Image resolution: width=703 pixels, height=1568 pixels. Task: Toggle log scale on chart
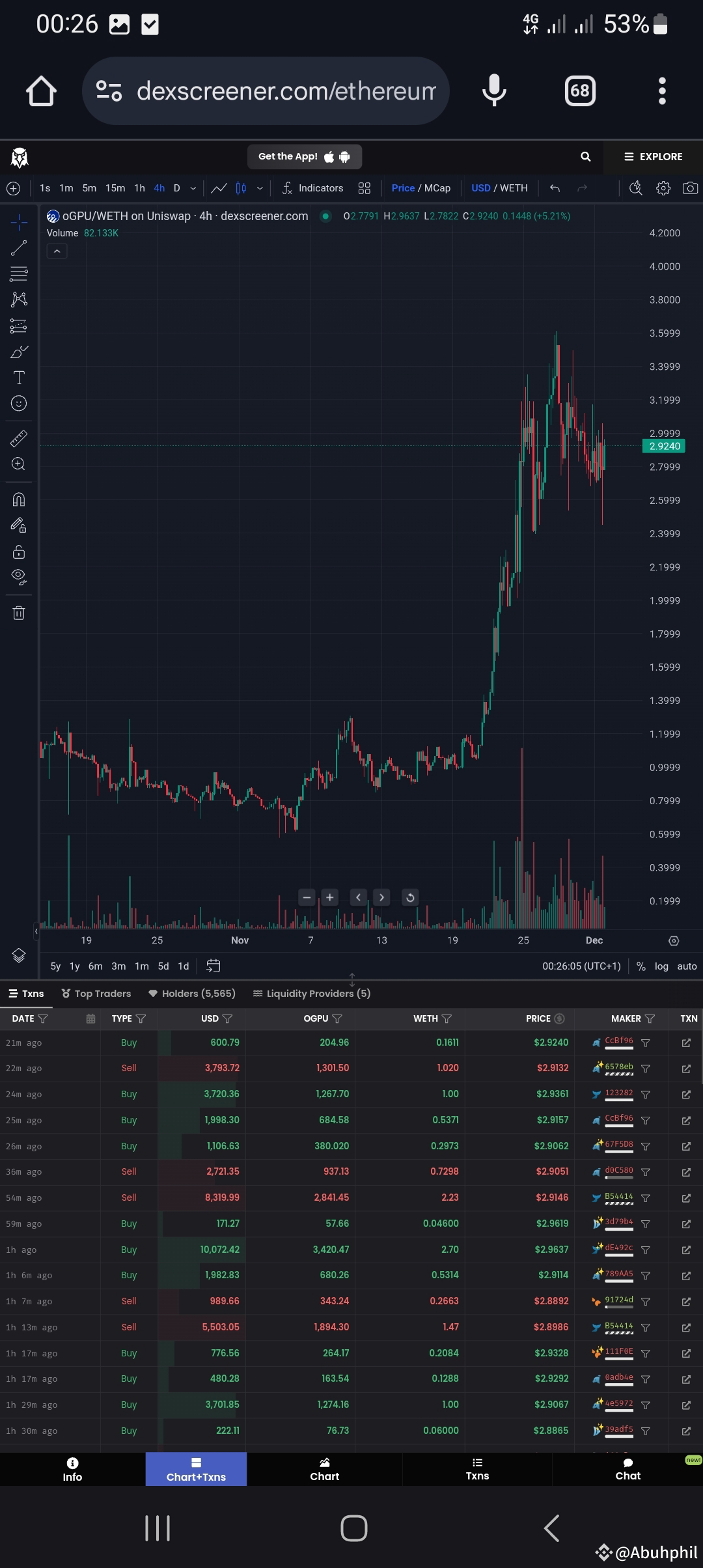point(661,966)
